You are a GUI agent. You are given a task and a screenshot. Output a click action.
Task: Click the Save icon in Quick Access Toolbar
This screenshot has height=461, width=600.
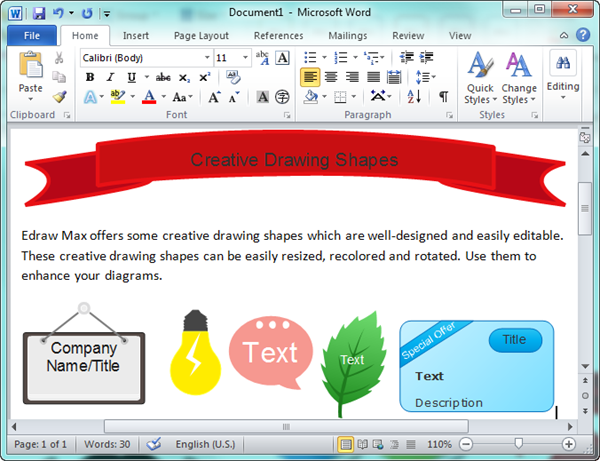(39, 14)
